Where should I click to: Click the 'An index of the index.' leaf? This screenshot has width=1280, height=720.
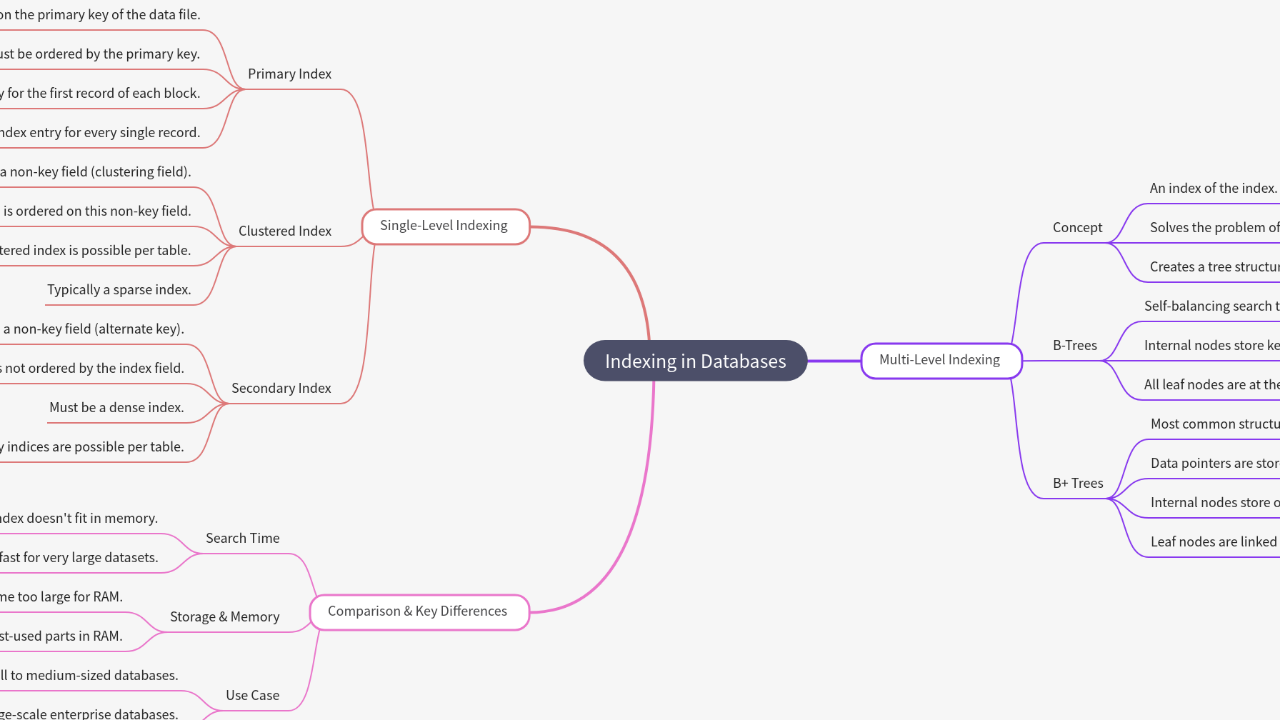click(1213, 188)
